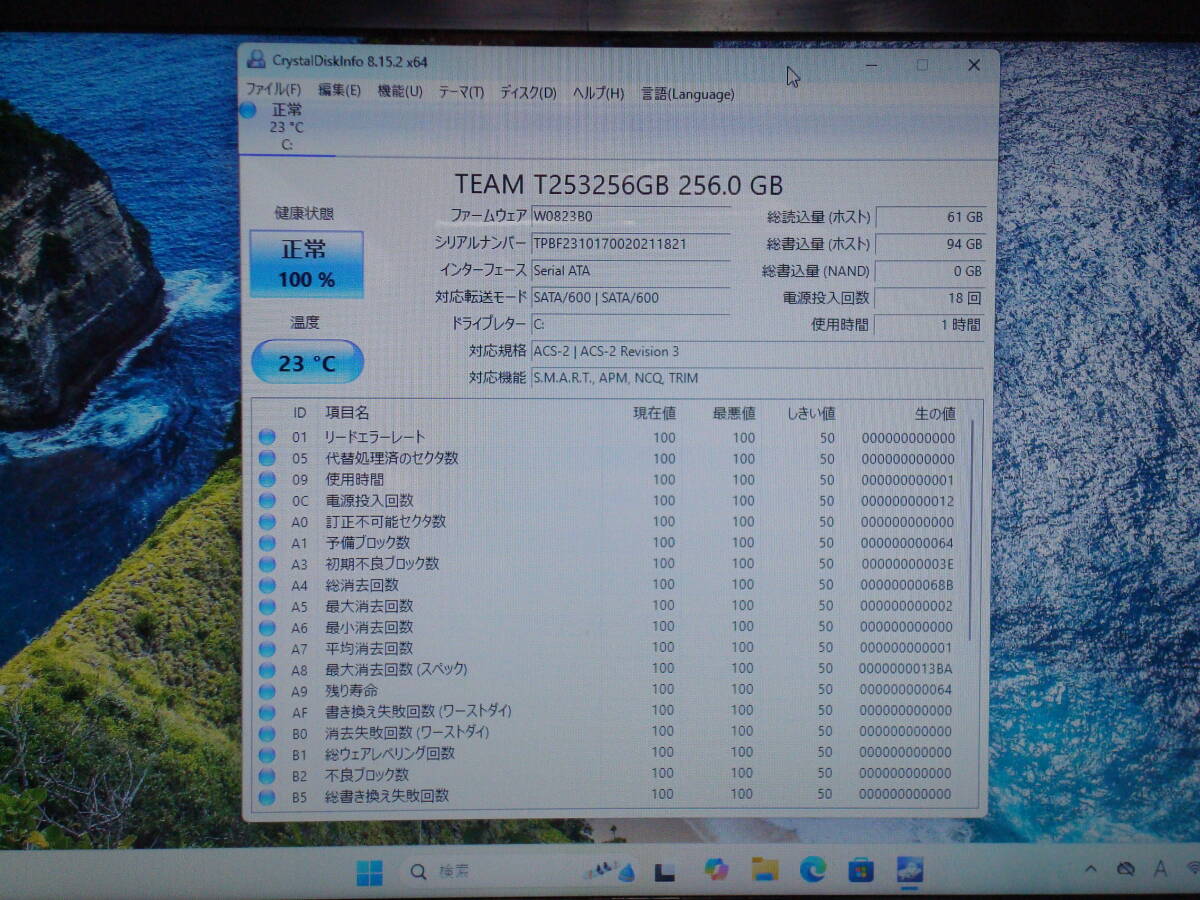Image resolution: width=1200 pixels, height=900 pixels.
Task: Click status dot for 代替処理済のセクタ数 row
Action: point(267,458)
